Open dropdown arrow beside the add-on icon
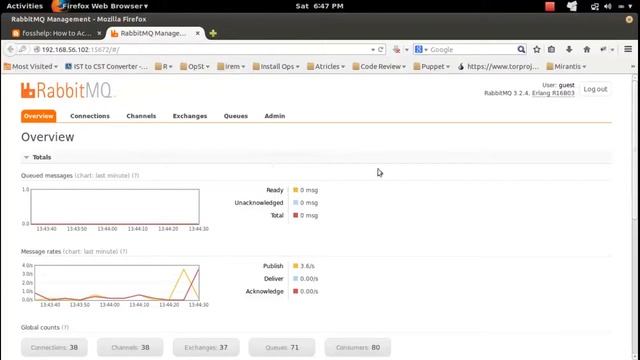The width and height of the screenshot is (640, 360). click(407, 50)
